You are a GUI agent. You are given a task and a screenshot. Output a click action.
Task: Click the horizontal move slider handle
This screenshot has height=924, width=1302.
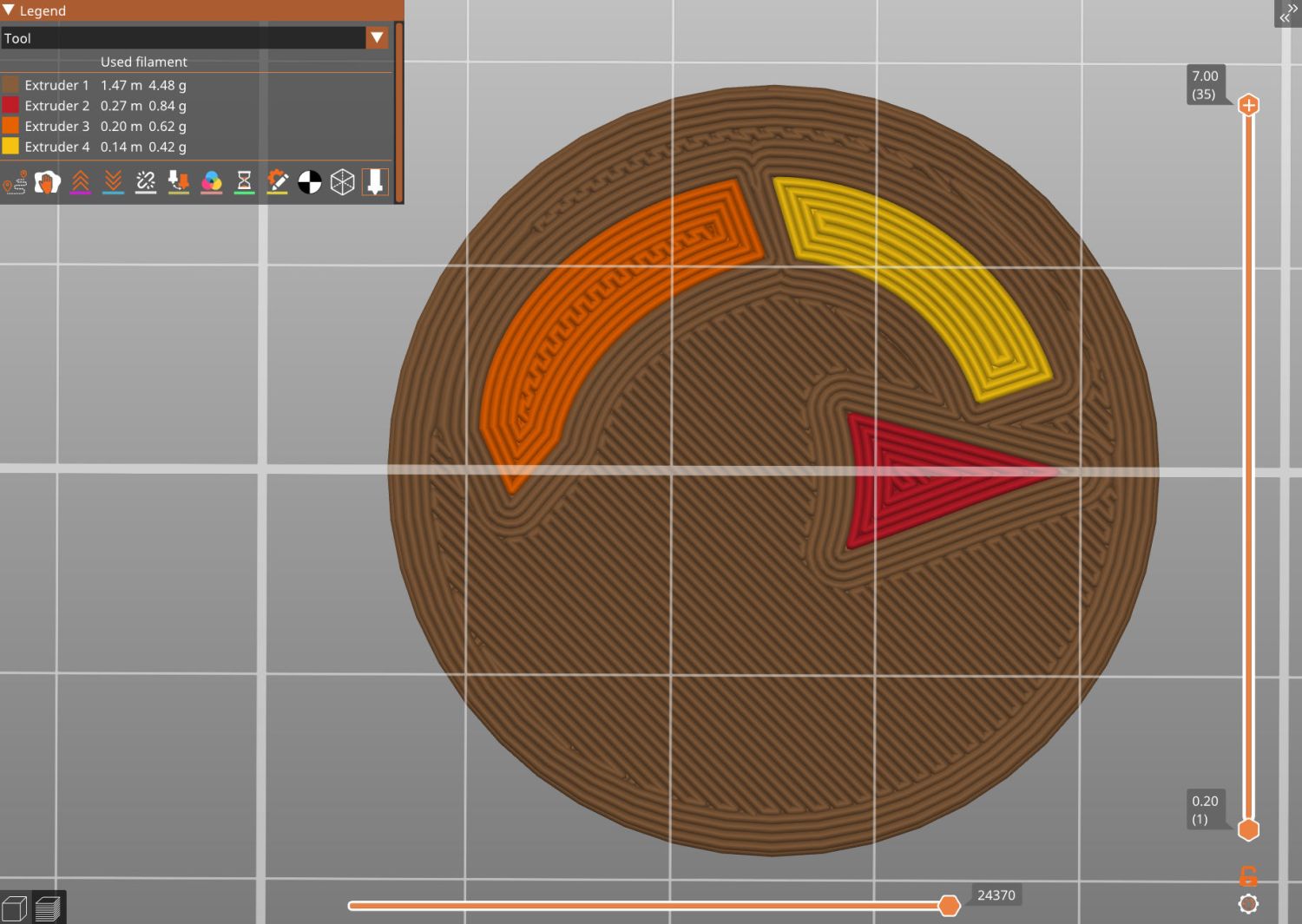point(950,906)
